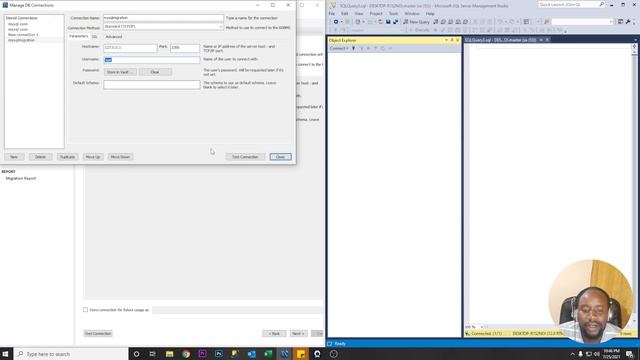Click the Windows Start button

pos(6,354)
